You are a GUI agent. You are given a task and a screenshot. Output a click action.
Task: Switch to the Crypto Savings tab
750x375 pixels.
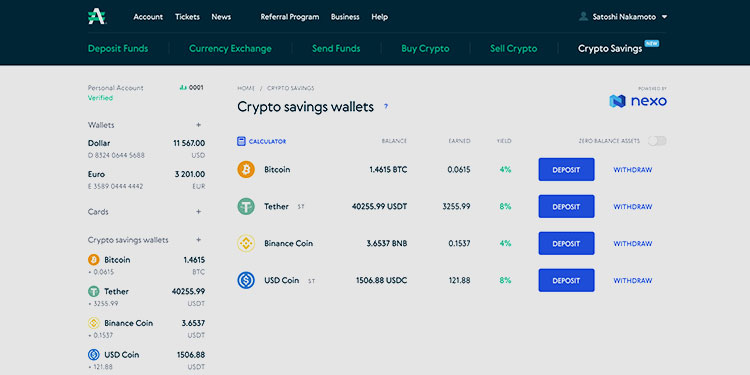(610, 48)
